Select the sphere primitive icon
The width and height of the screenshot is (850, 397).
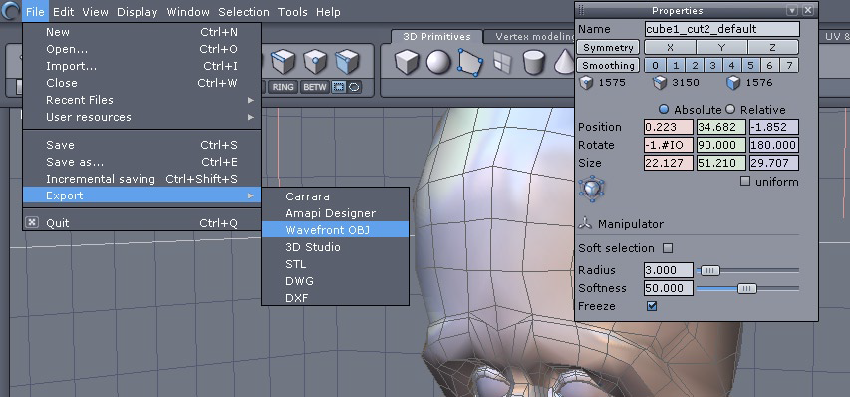point(438,62)
